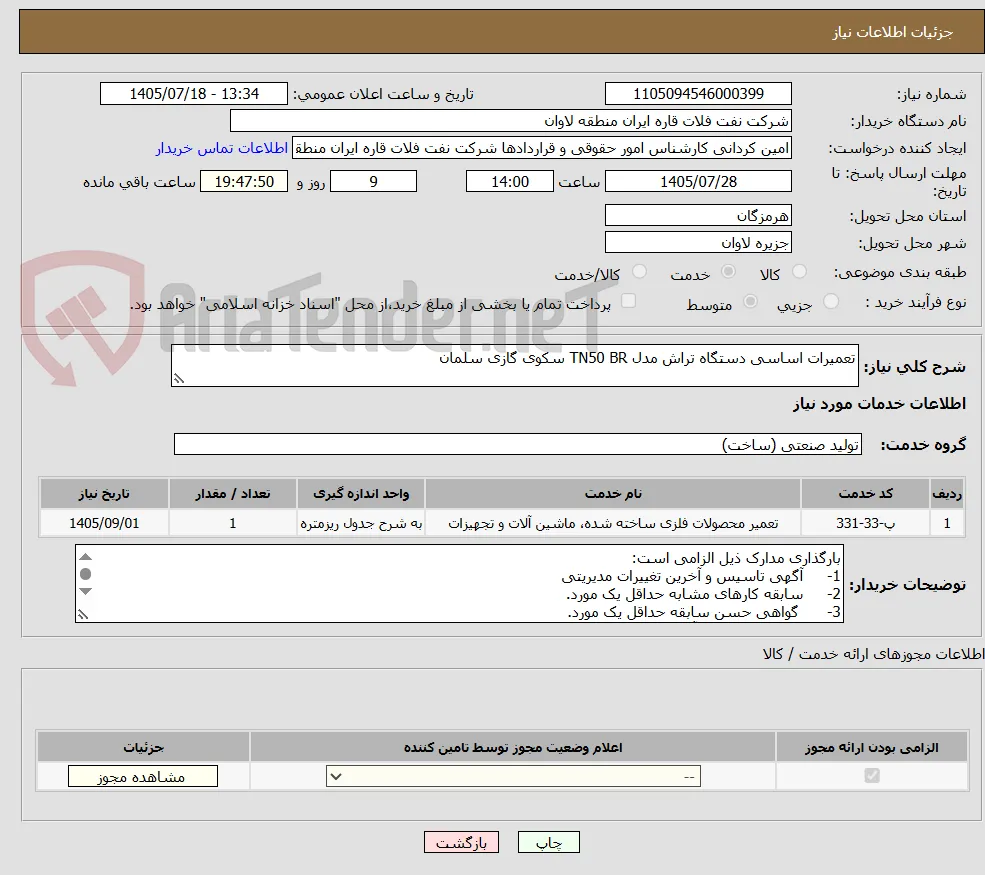Choose the جزیی purchase process option
985x875 pixels.
[x=830, y=302]
